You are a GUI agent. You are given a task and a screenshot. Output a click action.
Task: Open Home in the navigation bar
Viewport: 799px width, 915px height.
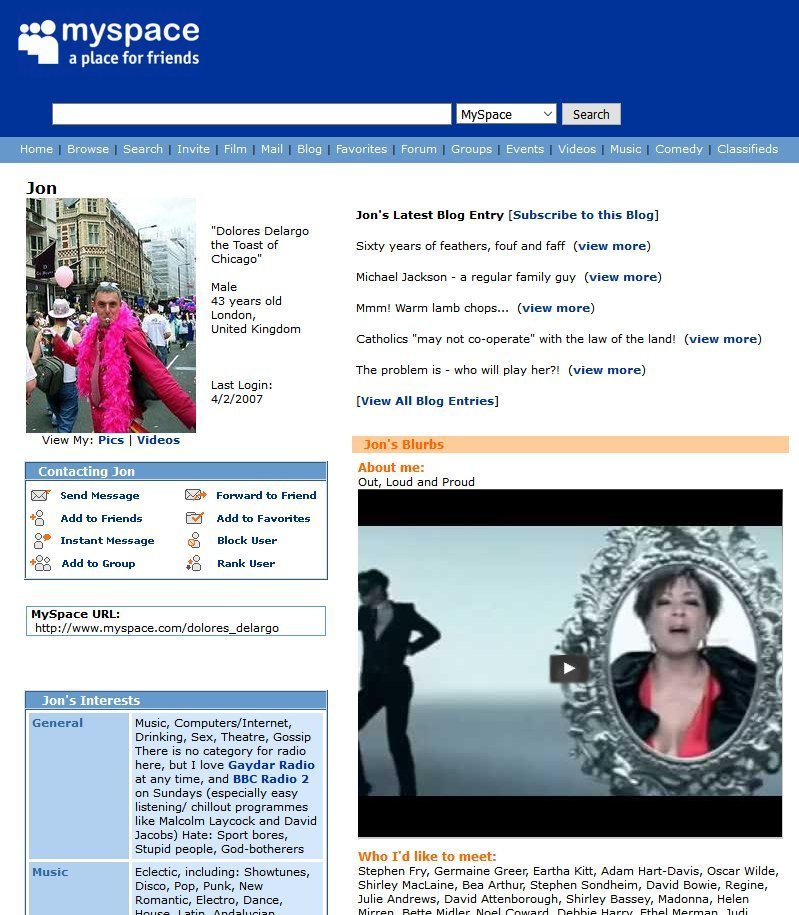[36, 149]
